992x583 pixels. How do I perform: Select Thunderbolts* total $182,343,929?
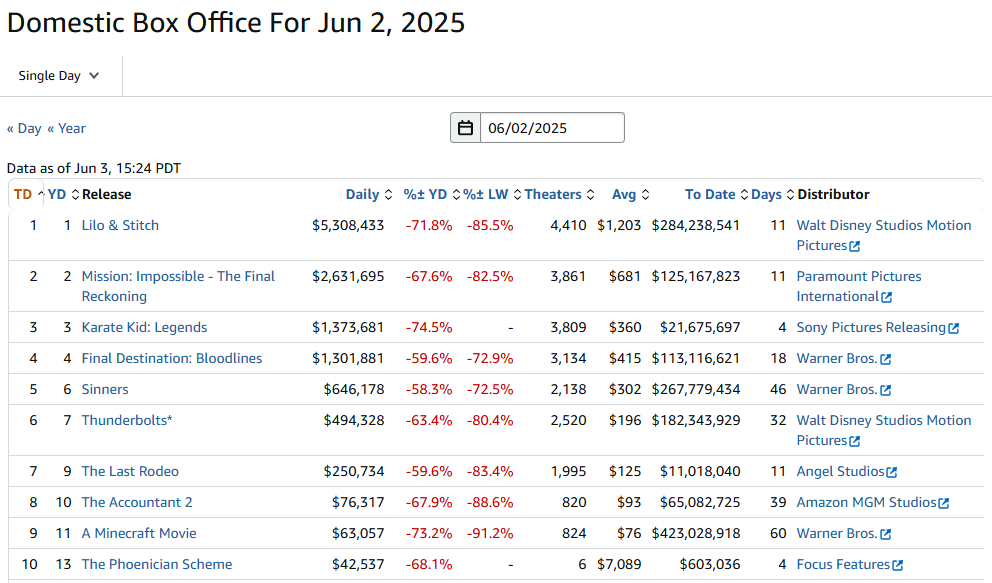(x=696, y=420)
